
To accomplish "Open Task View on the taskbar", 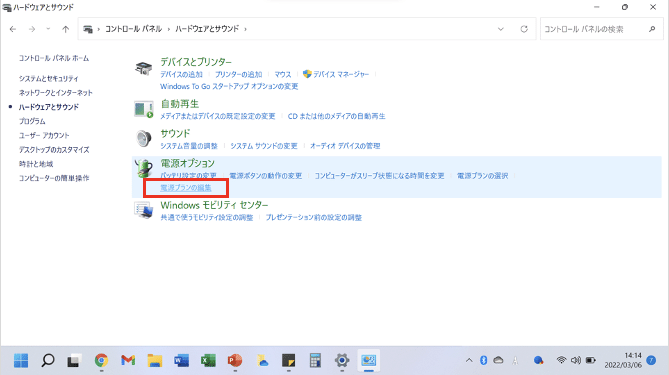I will pyautogui.click(x=74, y=360).
